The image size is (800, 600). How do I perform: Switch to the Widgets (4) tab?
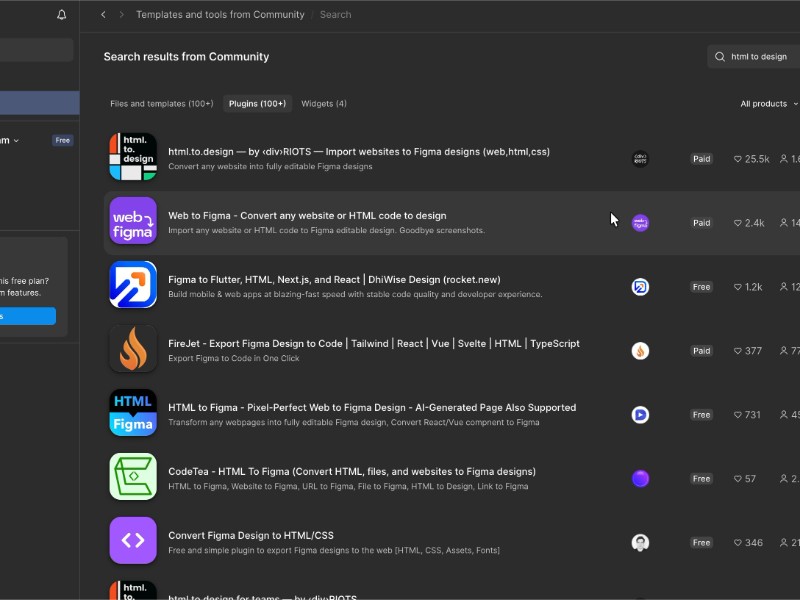(x=324, y=104)
